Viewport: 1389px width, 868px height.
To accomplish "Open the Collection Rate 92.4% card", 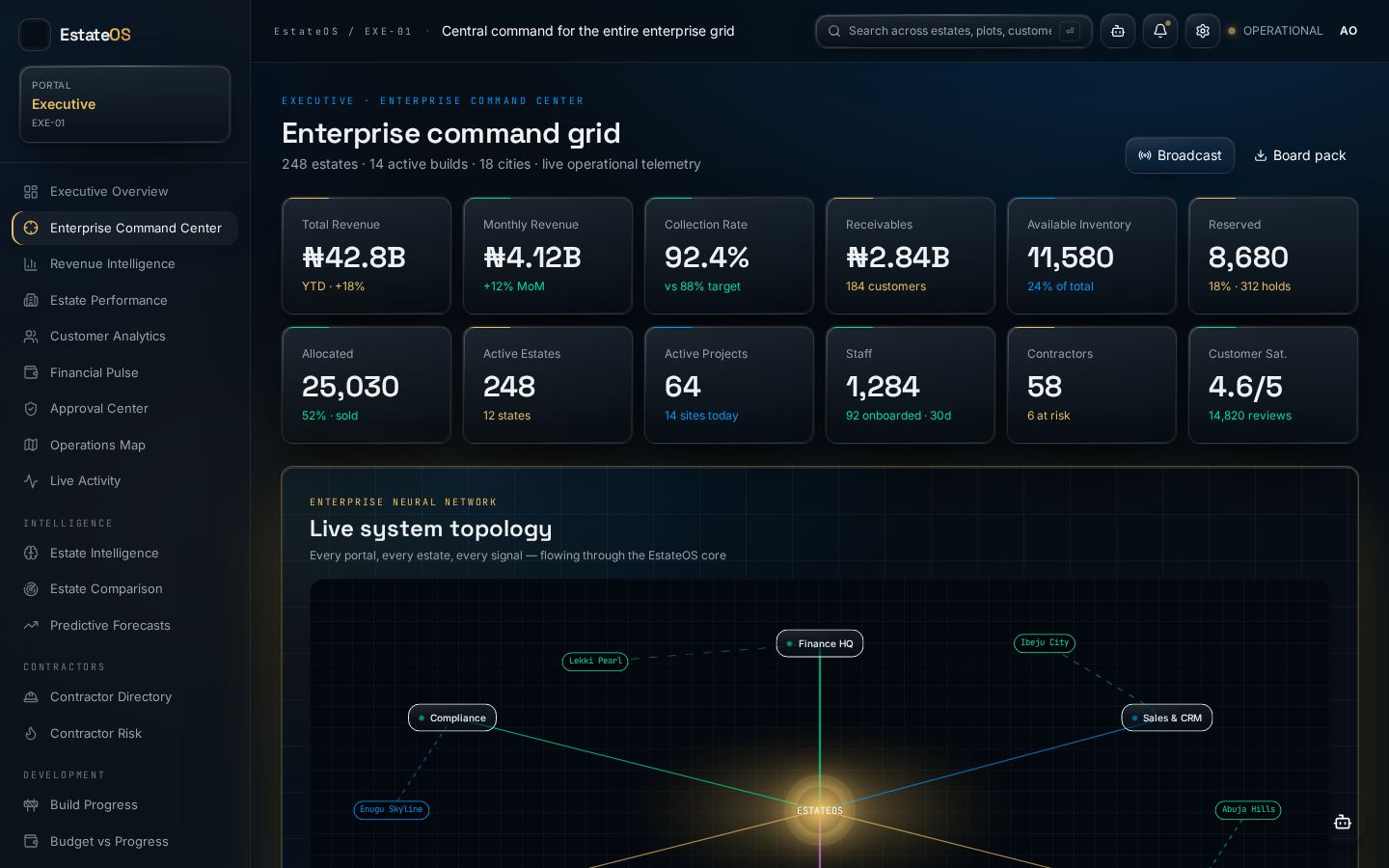I will coord(729,256).
